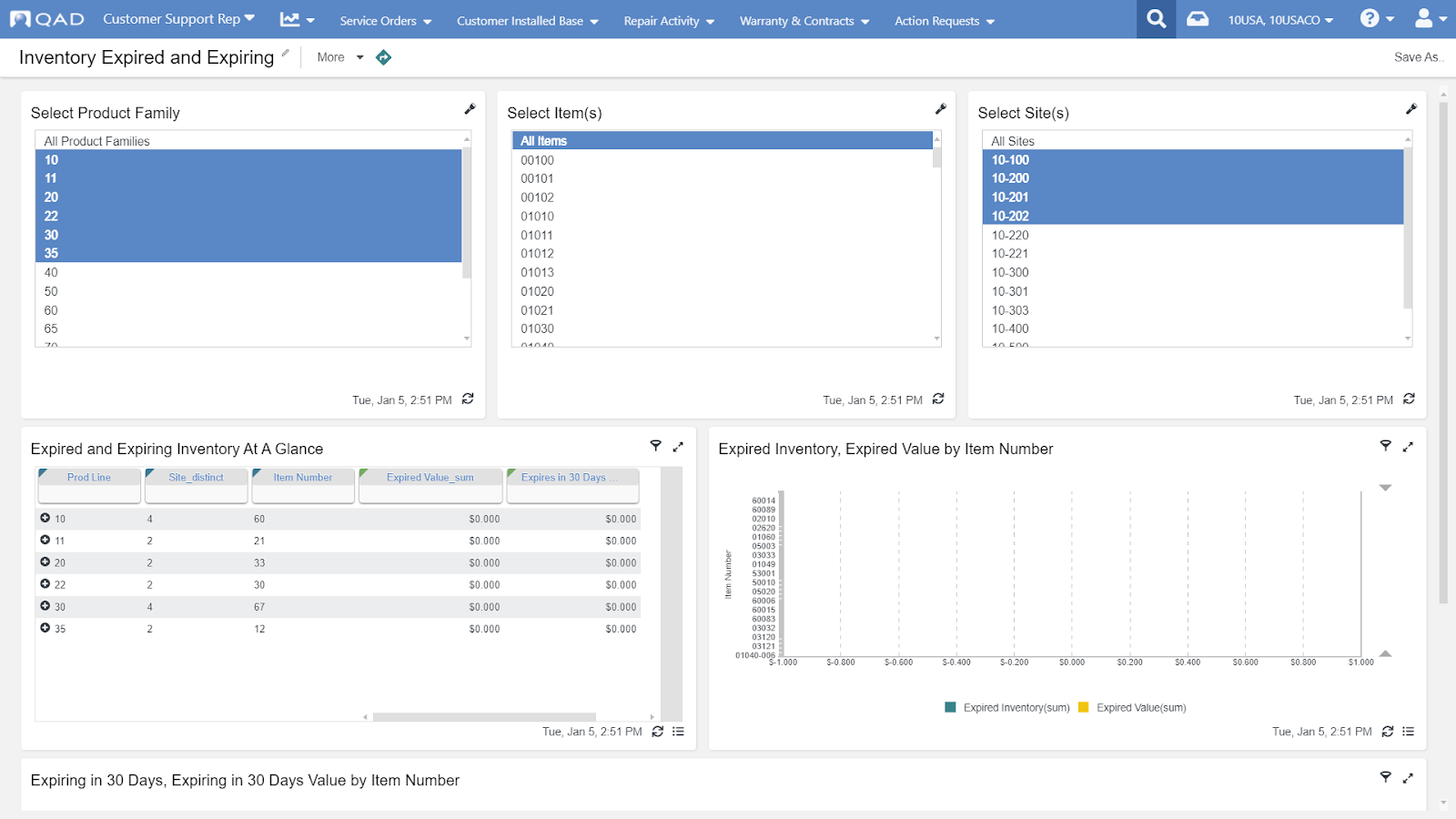Expand Prod Line 10 row

[45, 518]
